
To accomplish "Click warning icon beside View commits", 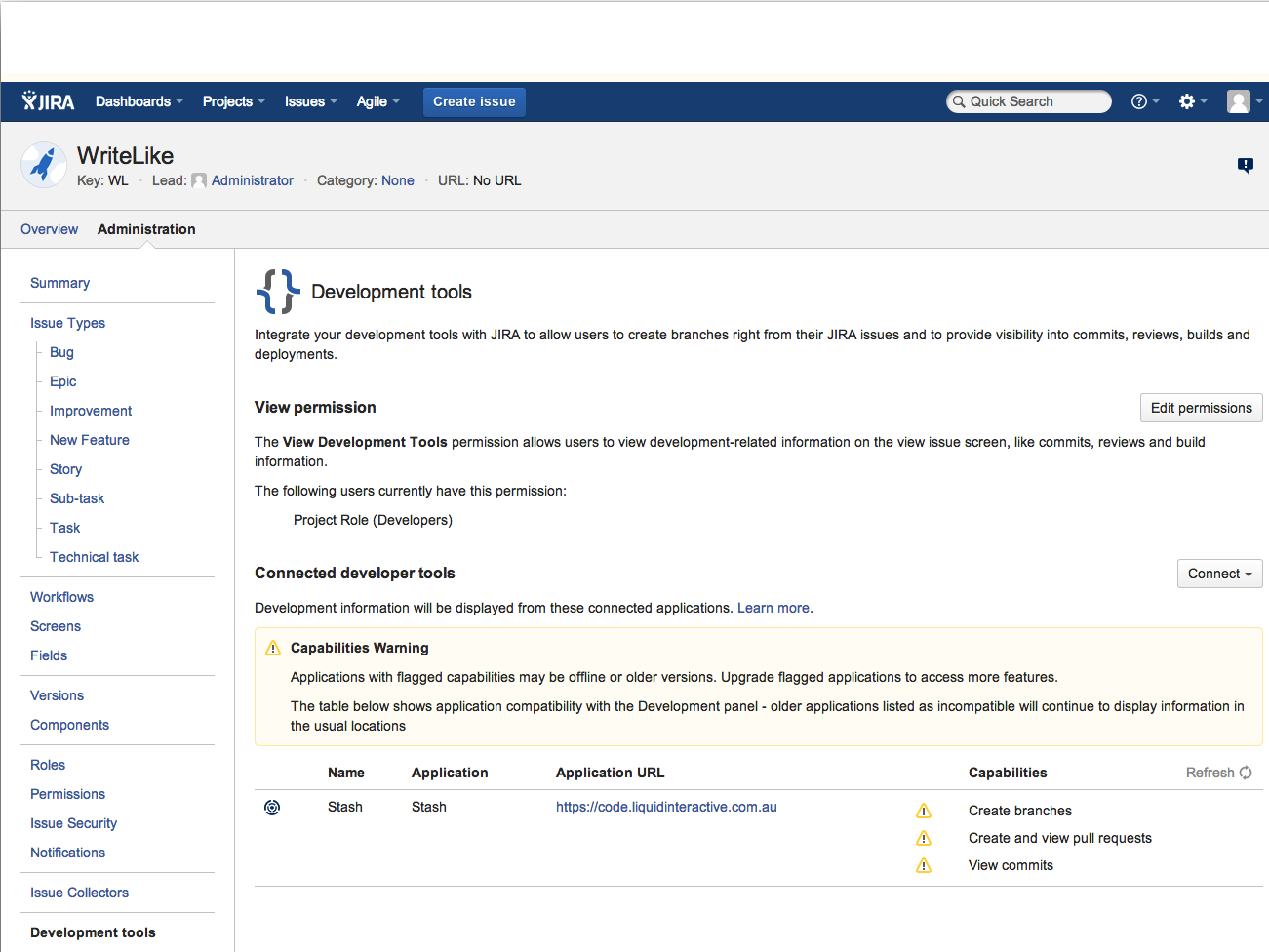I will pos(924,866).
